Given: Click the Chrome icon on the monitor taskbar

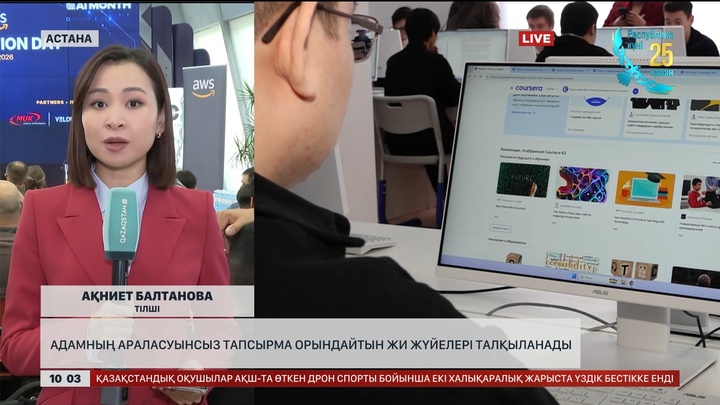Looking at the screenshot, I should pyautogui.click(x=631, y=283).
